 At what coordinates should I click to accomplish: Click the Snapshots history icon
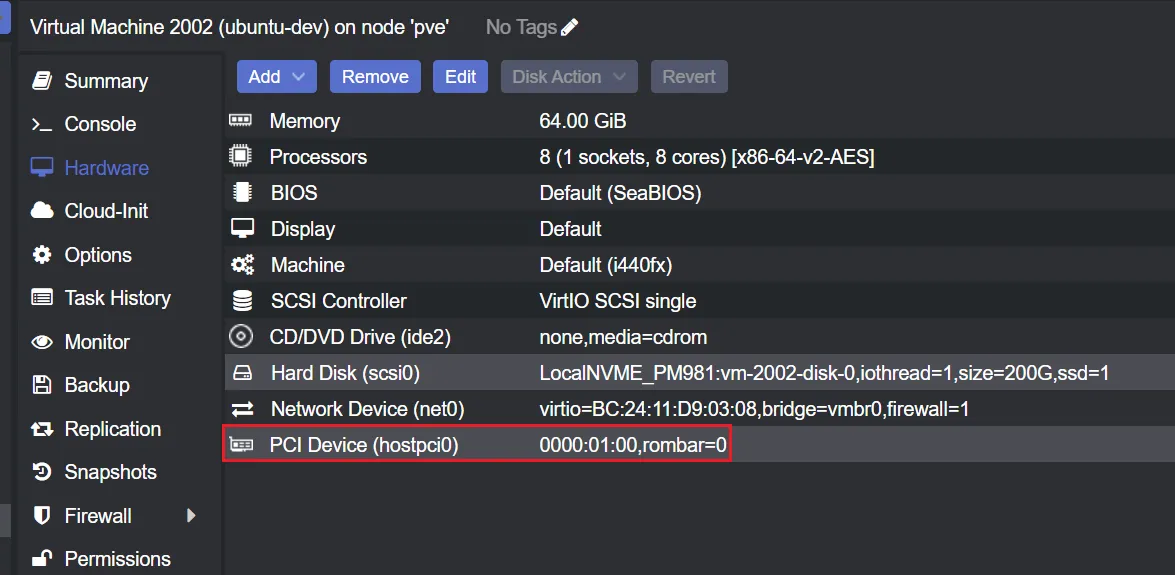[42, 472]
